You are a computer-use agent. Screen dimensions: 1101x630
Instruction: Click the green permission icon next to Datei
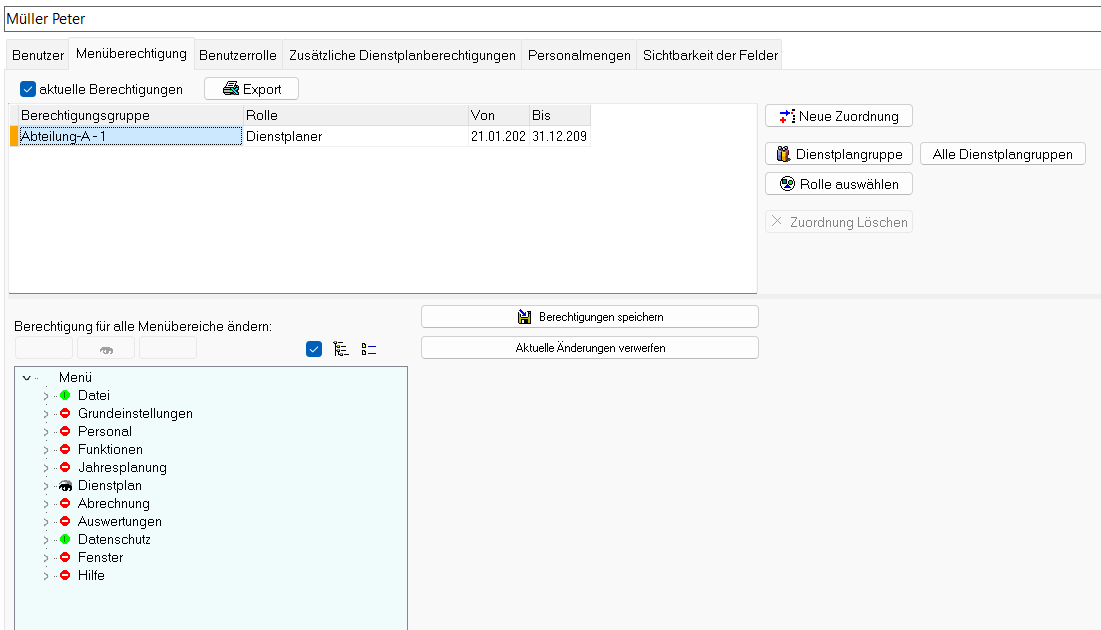point(65,396)
